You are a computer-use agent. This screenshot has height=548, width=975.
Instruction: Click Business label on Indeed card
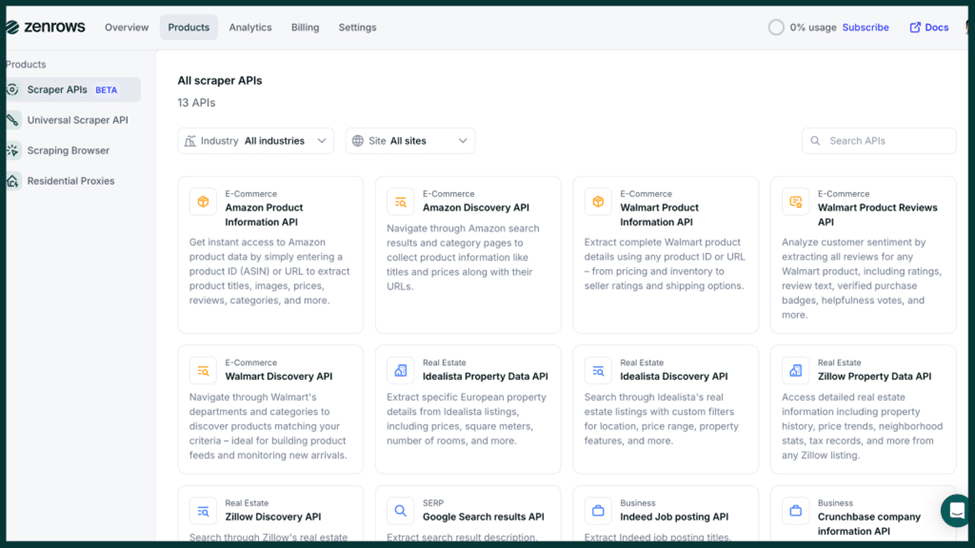click(637, 503)
